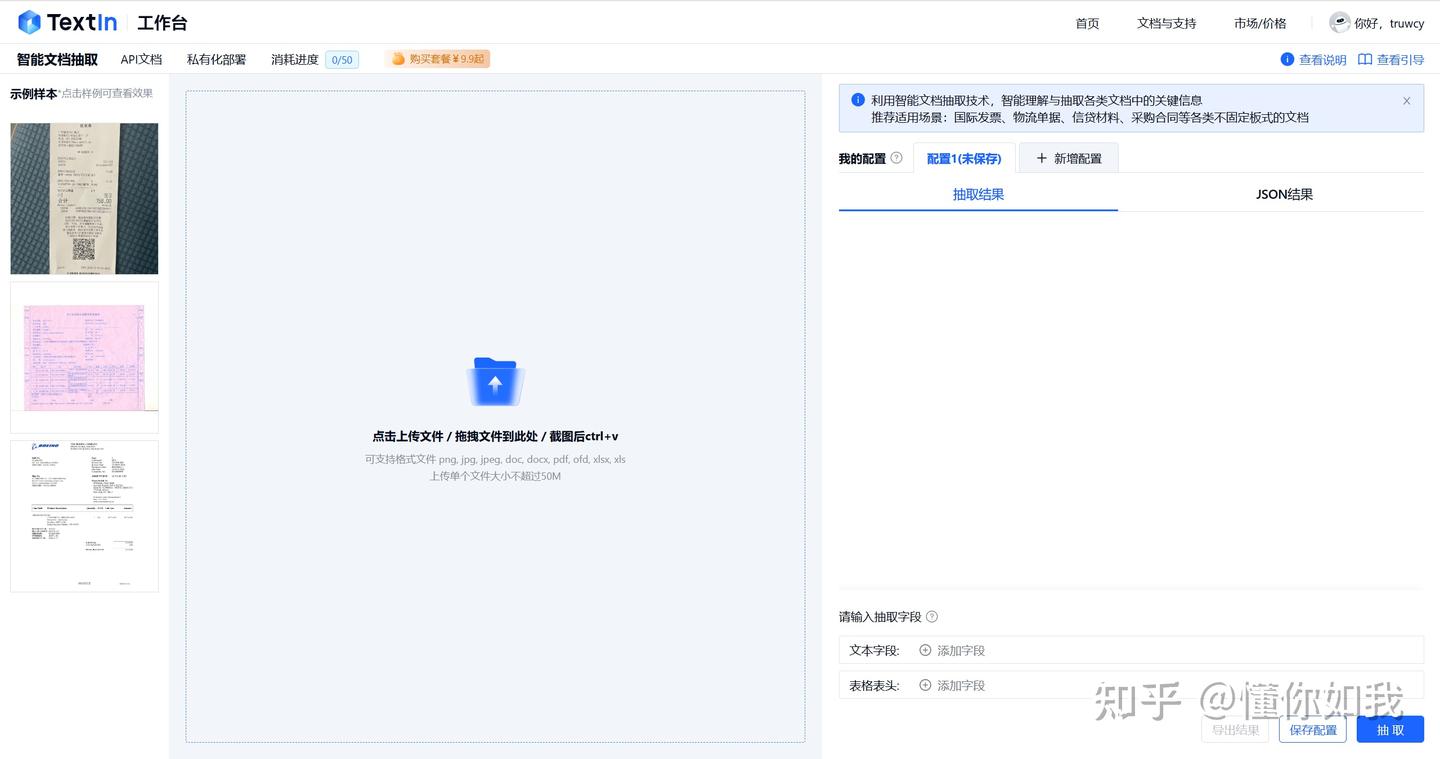The width and height of the screenshot is (1440, 759).
Task: Switch to the JSON结果 tab
Action: click(1283, 194)
